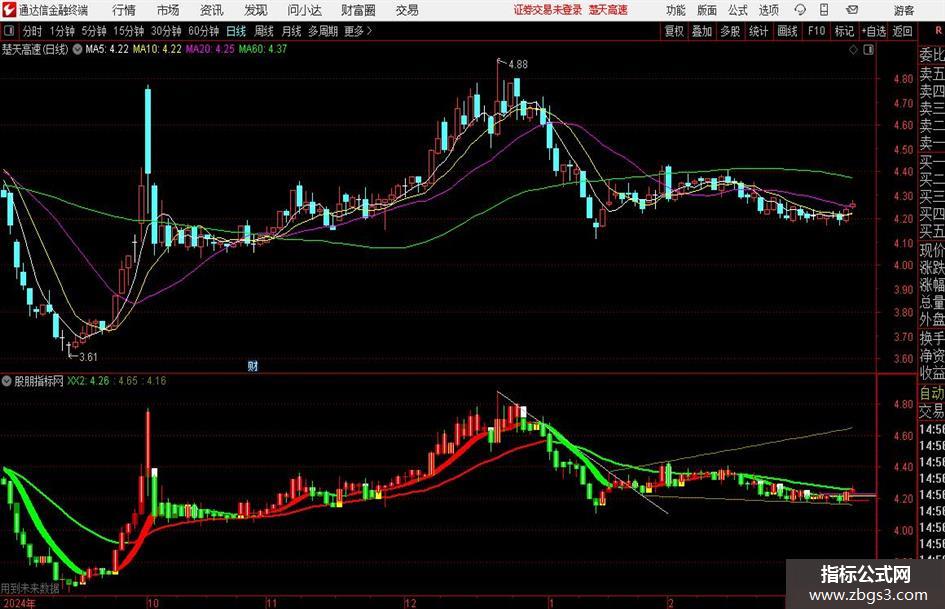Open the 功能 menu
The width and height of the screenshot is (945, 609).
[676, 10]
